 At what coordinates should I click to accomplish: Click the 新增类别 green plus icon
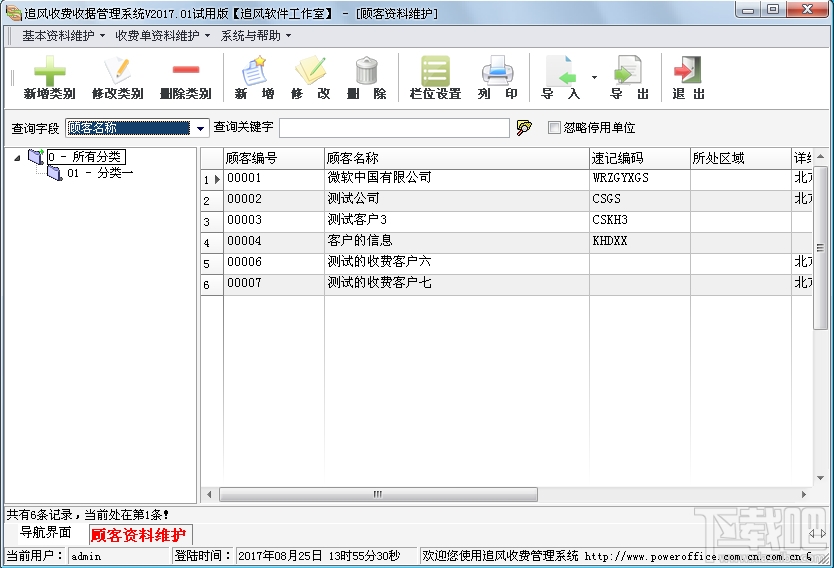[x=49, y=71]
